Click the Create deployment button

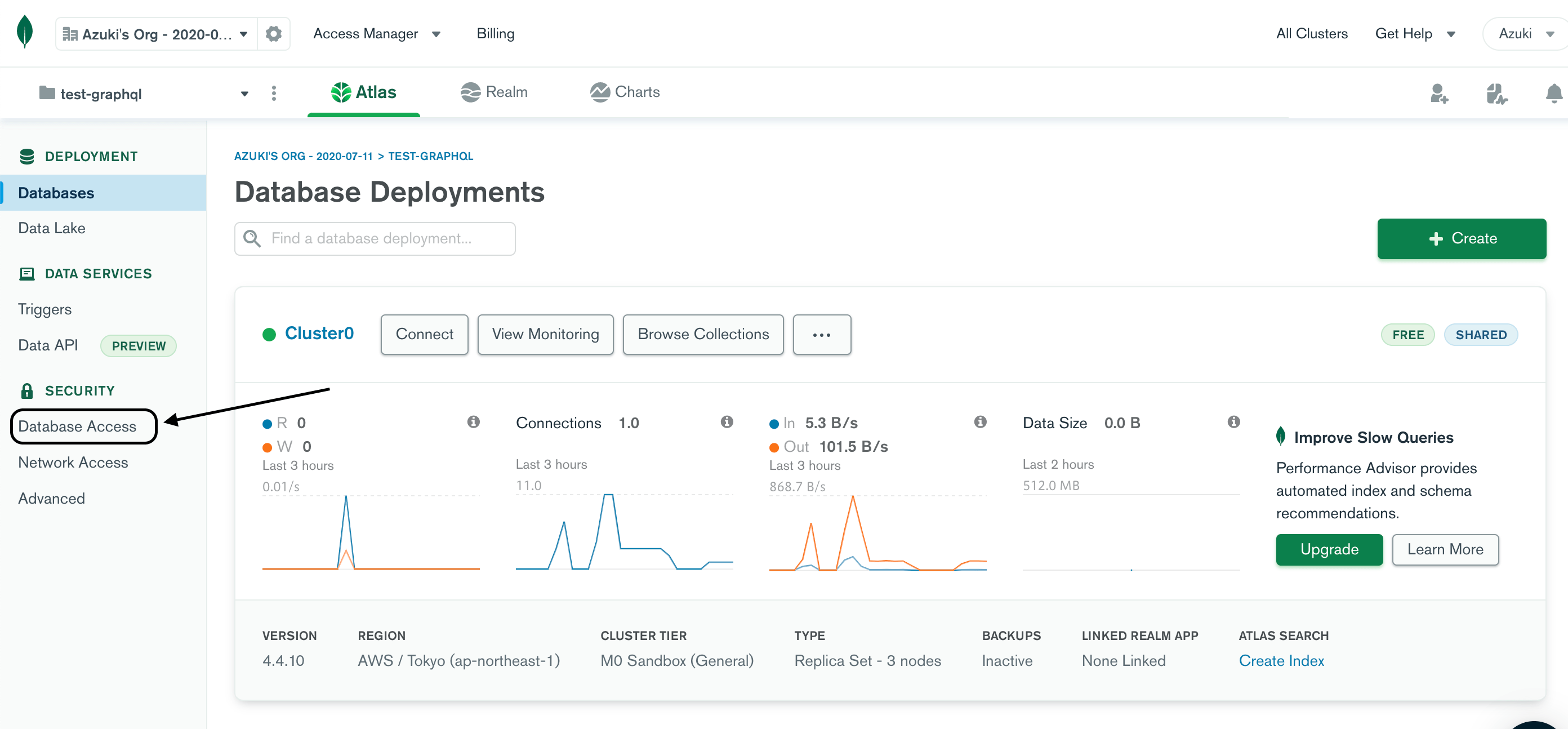point(1462,239)
